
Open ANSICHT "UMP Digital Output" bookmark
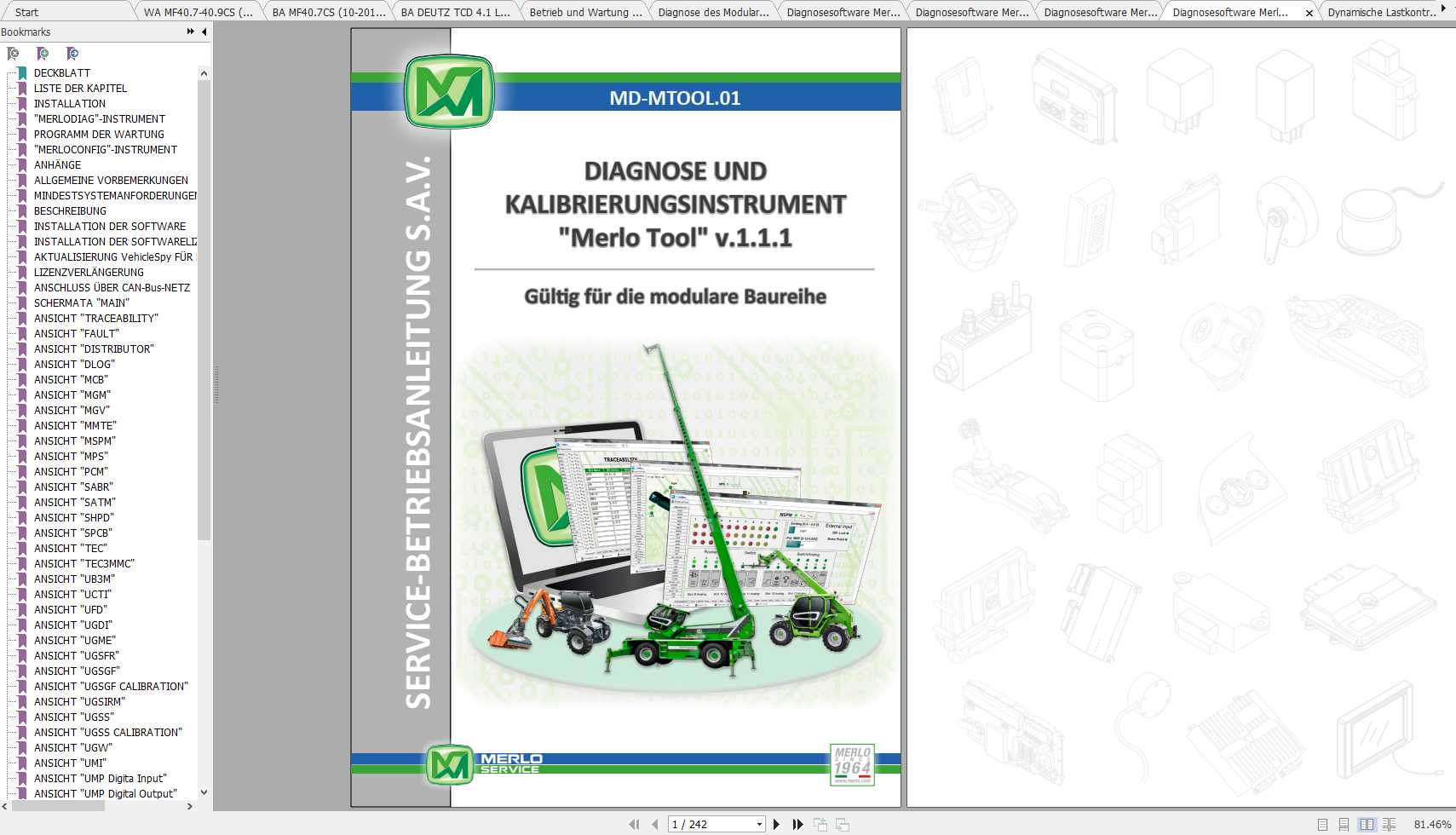click(x=106, y=794)
